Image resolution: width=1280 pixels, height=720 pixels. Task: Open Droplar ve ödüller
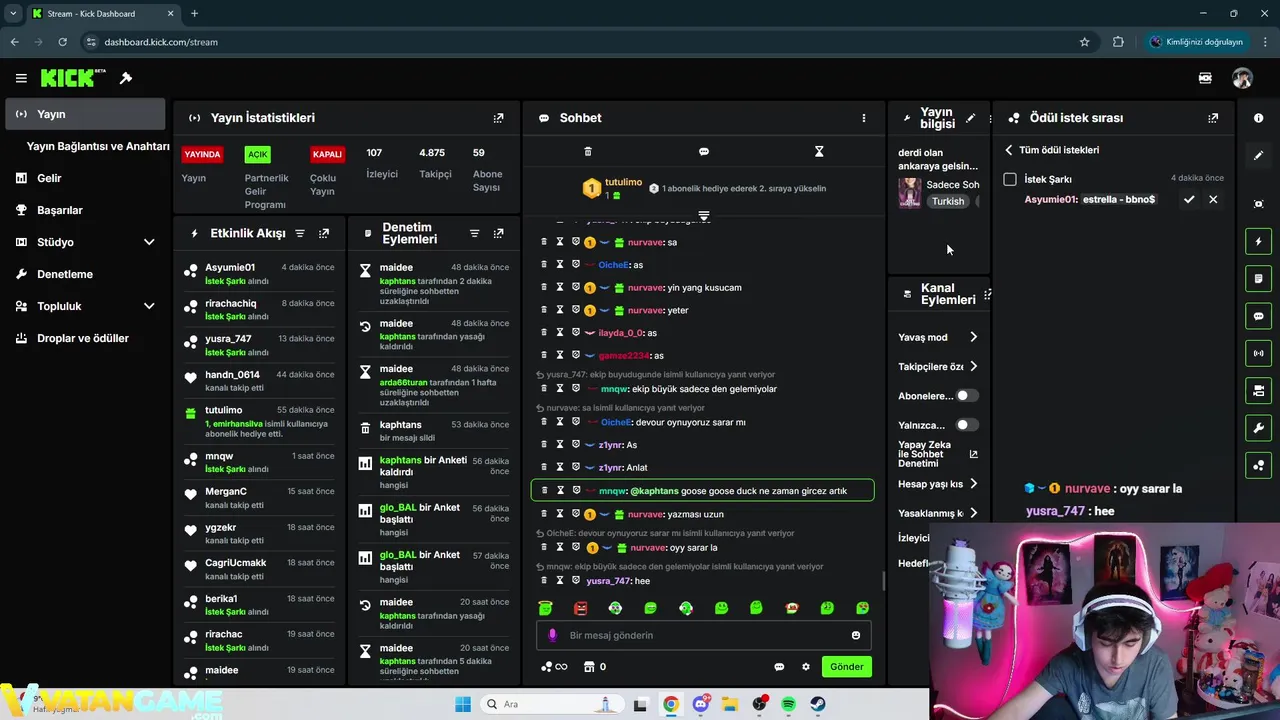85,338
